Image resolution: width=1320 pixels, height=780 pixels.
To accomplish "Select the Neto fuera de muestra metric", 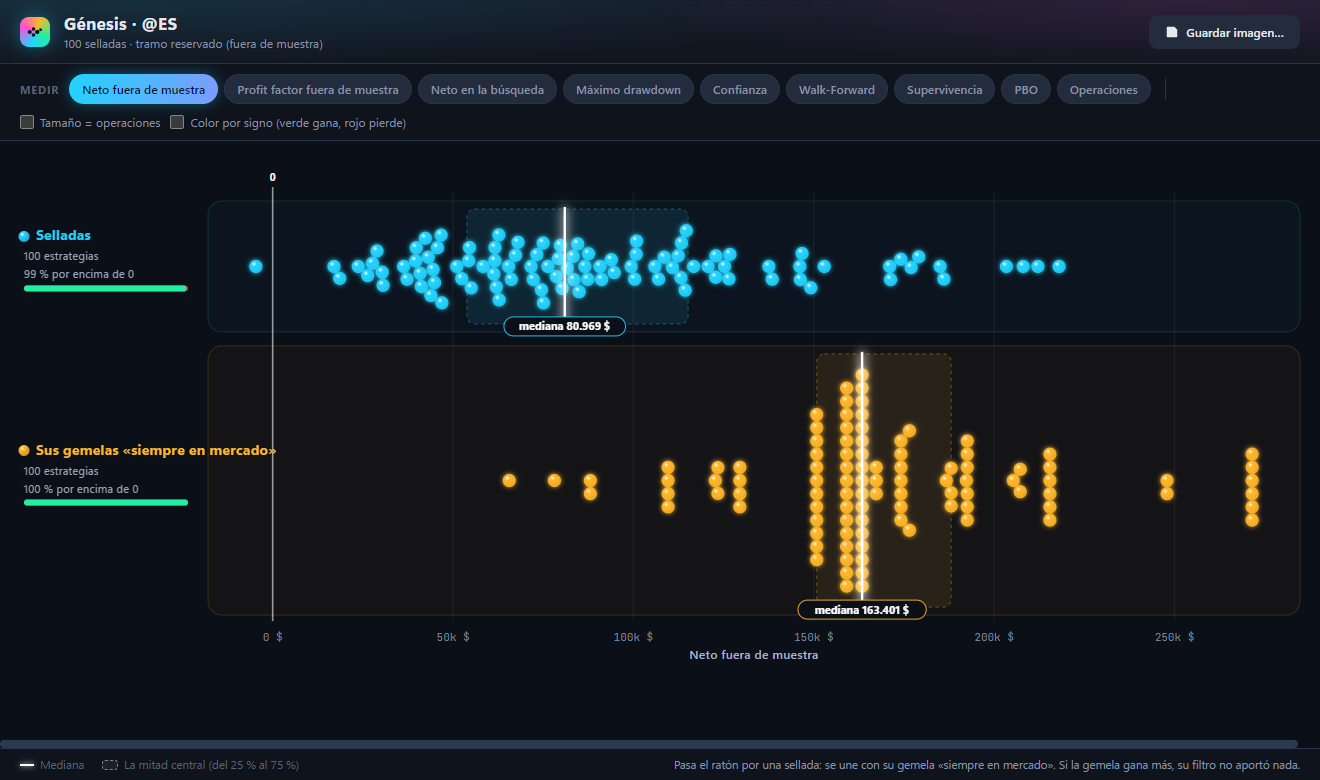I will (x=143, y=89).
